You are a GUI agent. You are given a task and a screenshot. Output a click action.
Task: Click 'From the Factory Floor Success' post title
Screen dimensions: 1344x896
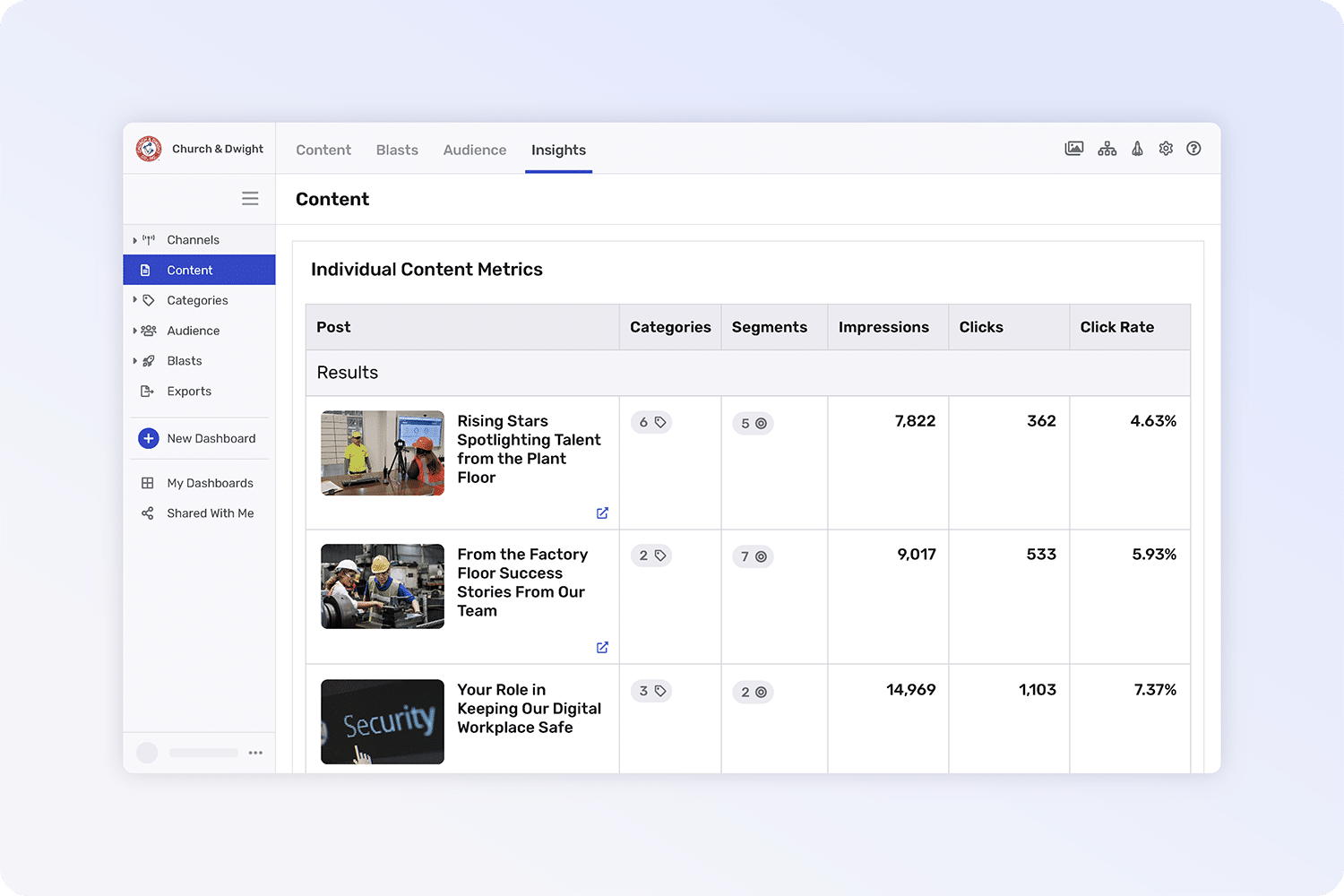522,582
